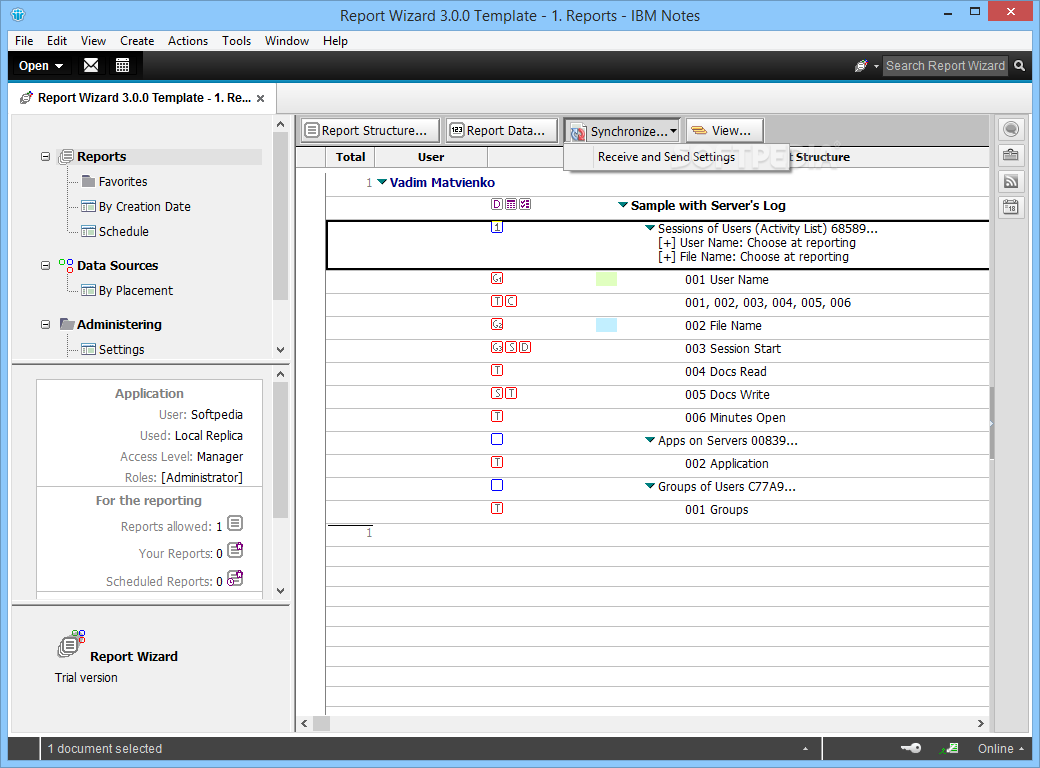This screenshot has width=1040, height=768.
Task: Open the toolbox sidebar icon
Action: (x=1011, y=155)
